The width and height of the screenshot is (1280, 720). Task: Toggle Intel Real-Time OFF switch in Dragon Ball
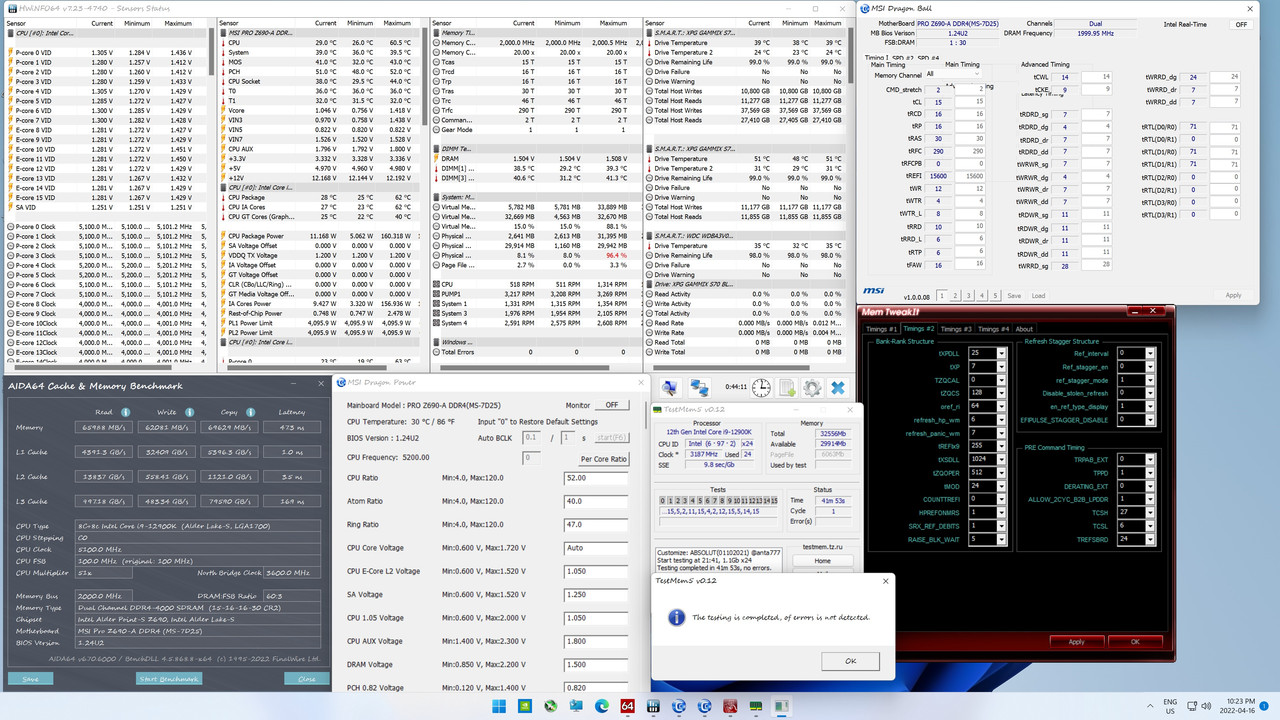pos(1242,24)
